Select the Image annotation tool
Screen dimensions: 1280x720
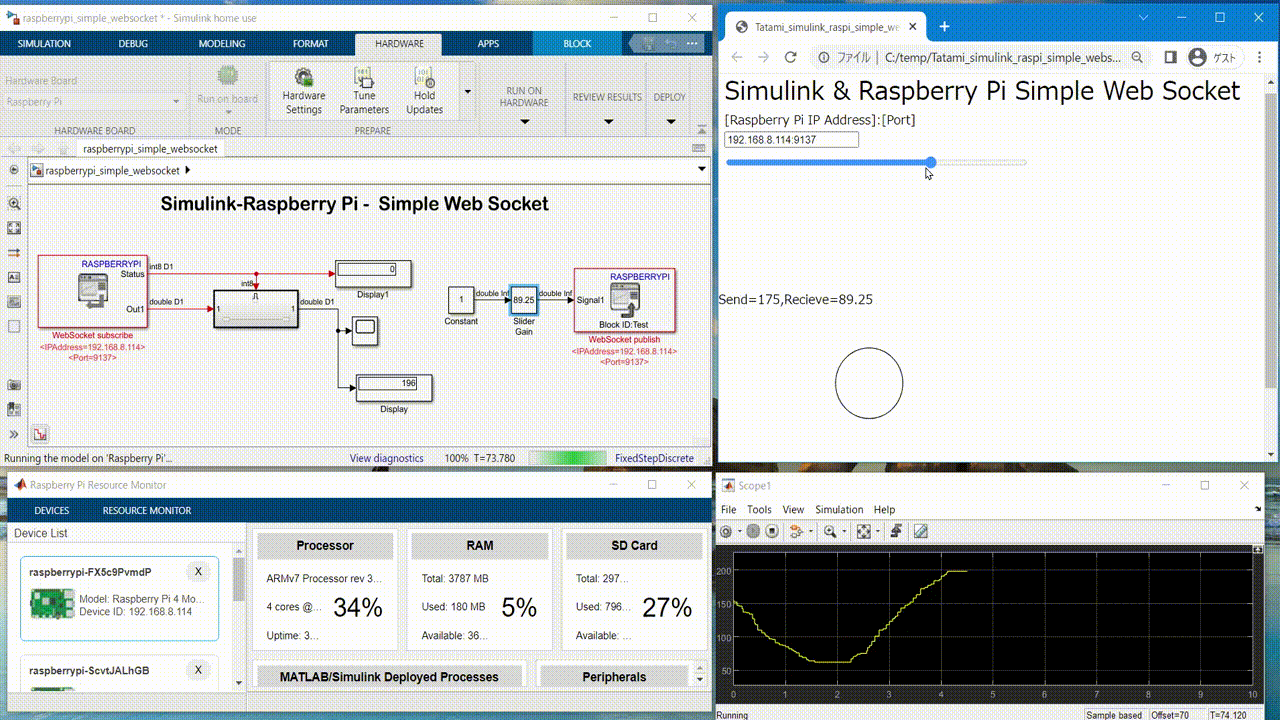click(x=14, y=302)
